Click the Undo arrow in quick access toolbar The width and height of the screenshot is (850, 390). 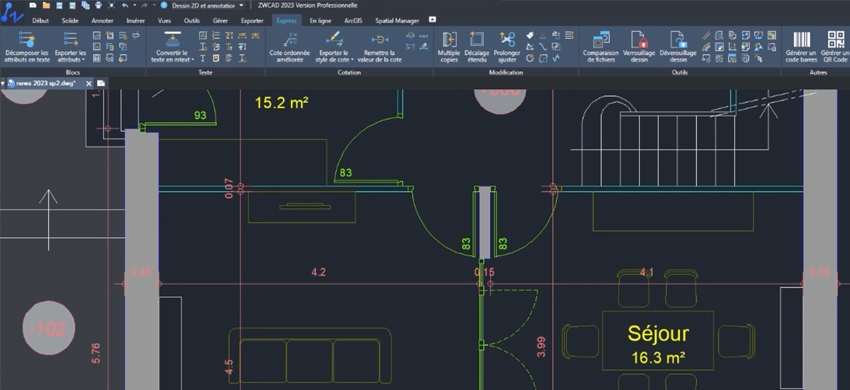coord(125,5)
